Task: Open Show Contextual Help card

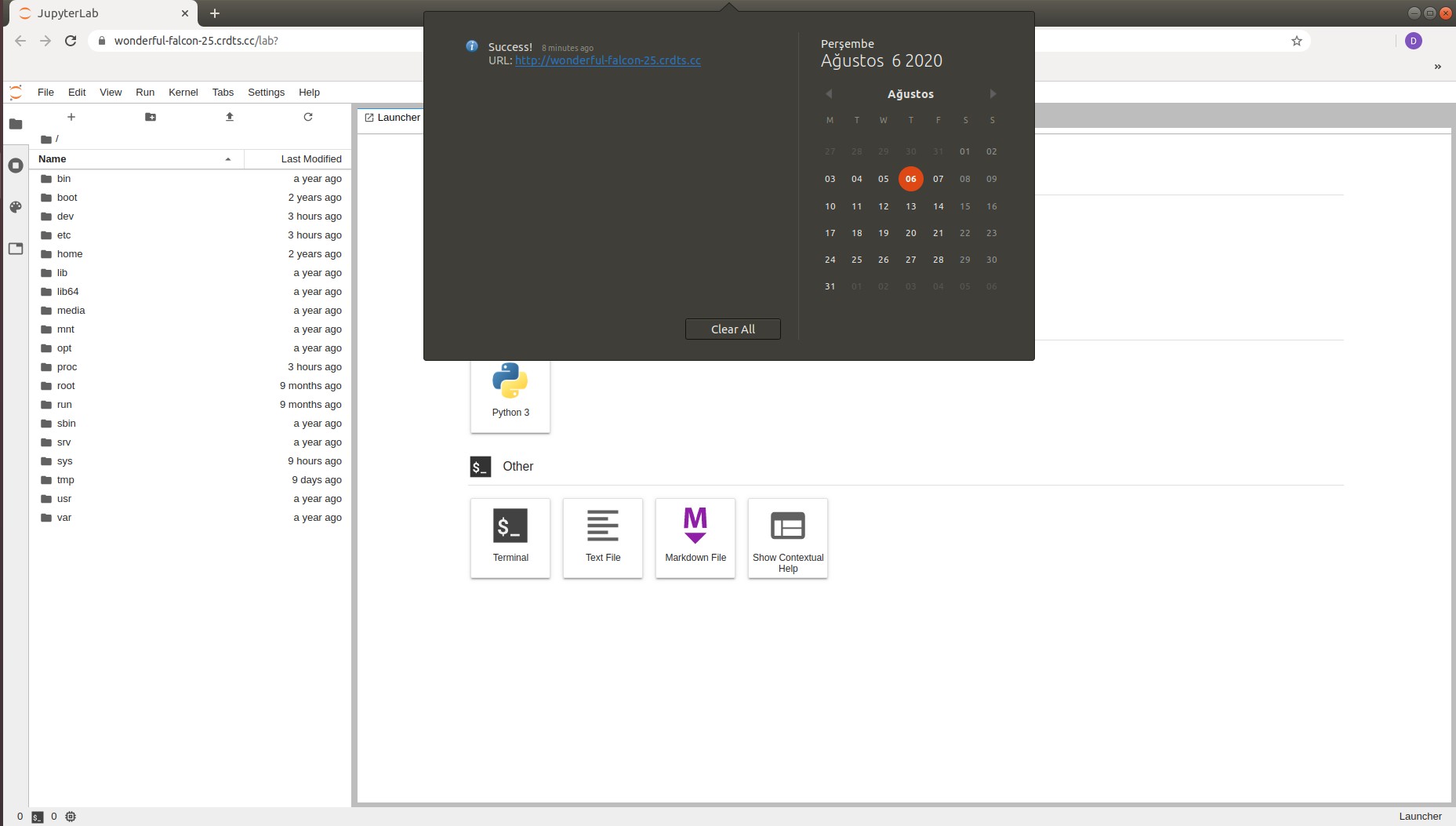Action: click(x=788, y=538)
